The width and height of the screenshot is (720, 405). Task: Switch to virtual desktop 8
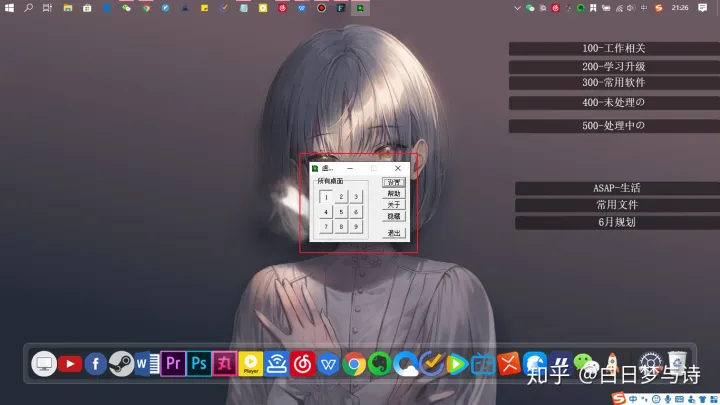click(x=341, y=226)
